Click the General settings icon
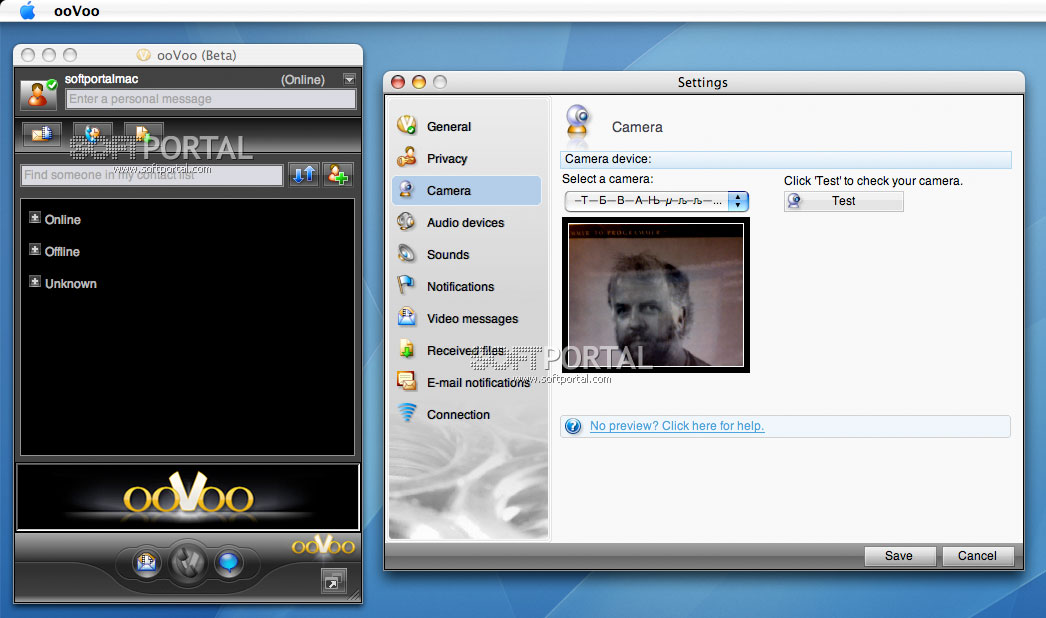 click(407, 125)
